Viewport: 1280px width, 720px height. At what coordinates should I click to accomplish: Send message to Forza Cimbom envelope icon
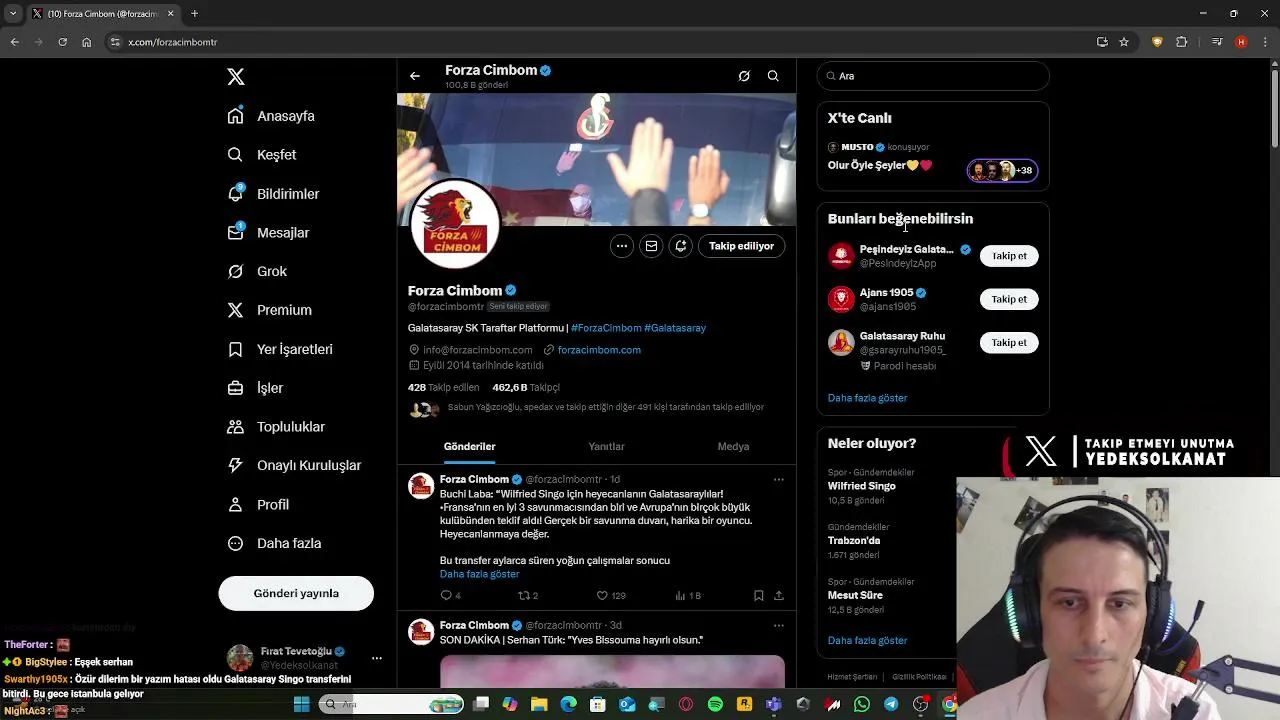pyautogui.click(x=651, y=246)
